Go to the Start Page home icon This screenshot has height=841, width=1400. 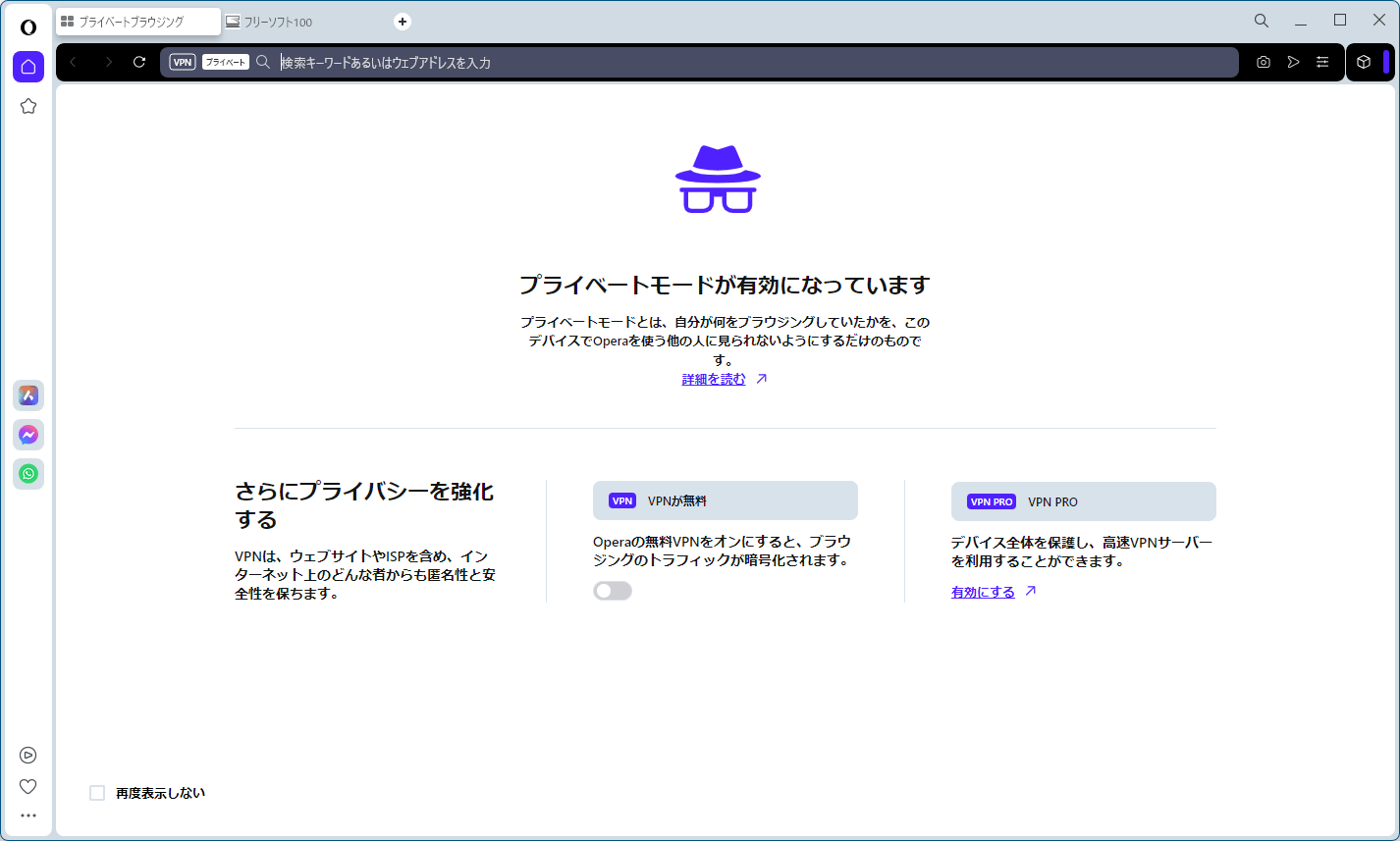coord(28,67)
